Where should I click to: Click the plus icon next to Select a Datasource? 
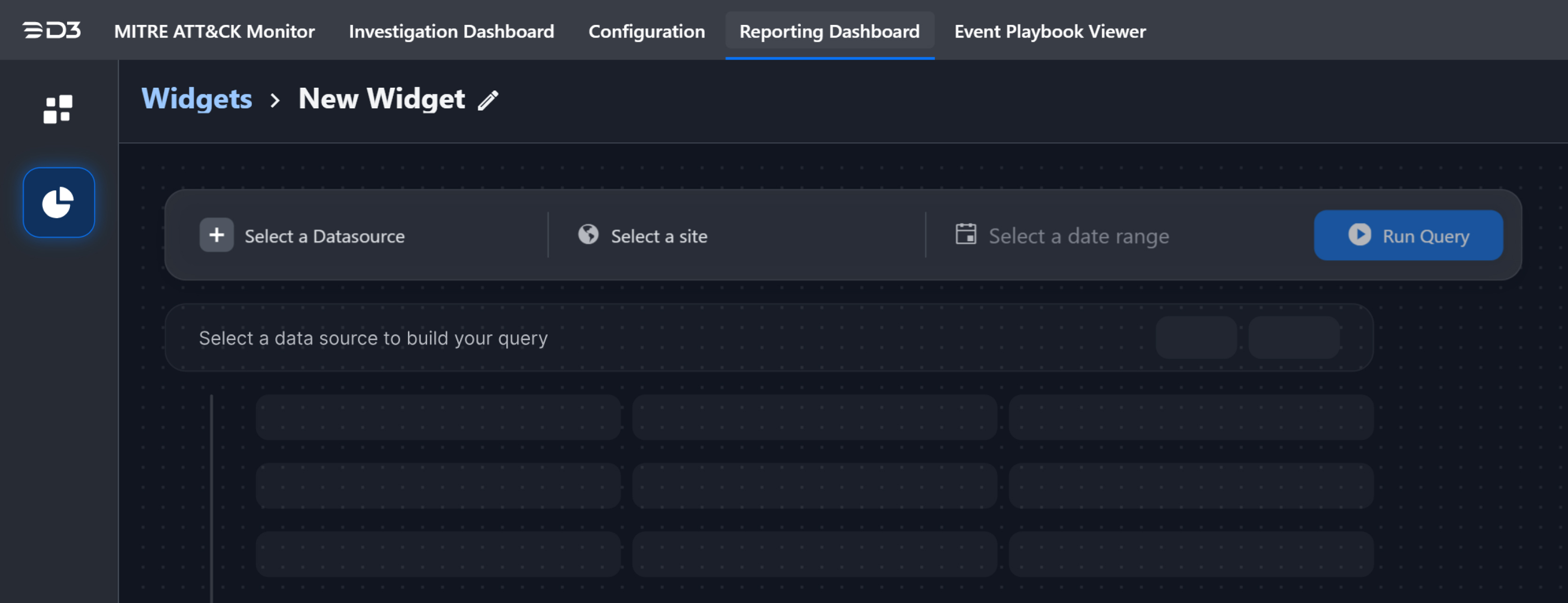pos(216,235)
